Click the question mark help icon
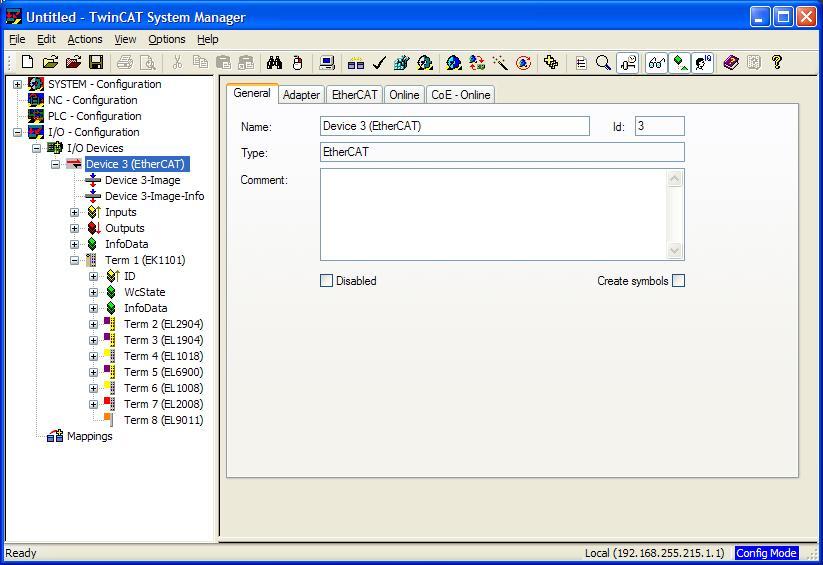 coord(777,63)
